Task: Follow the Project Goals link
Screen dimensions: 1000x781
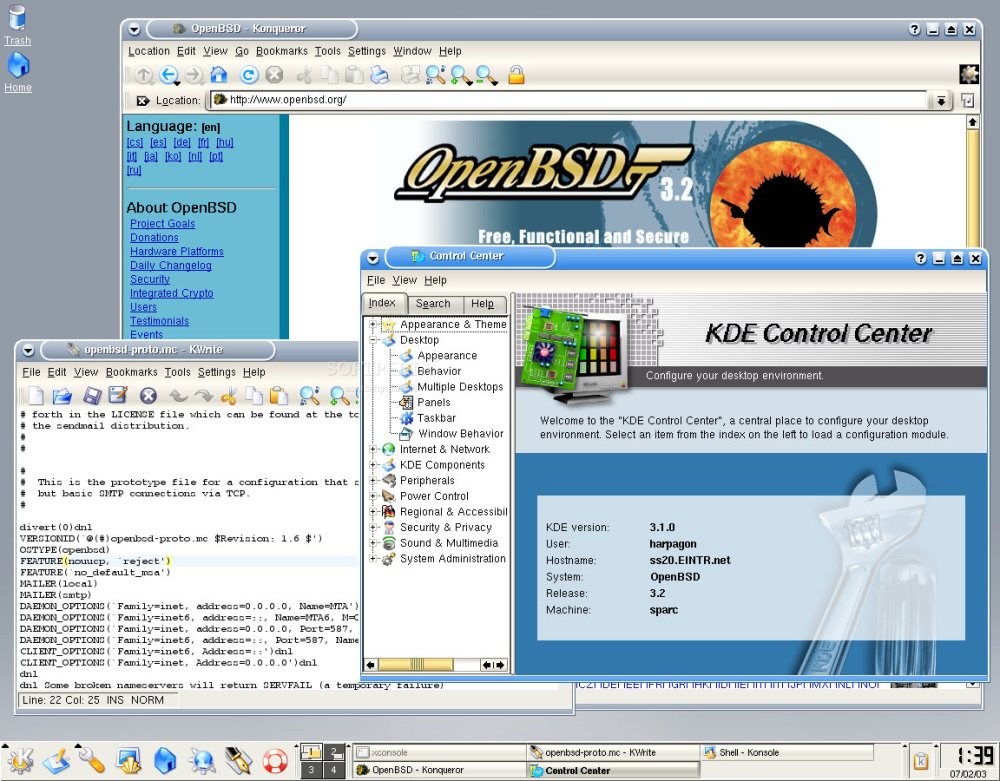Action: (x=162, y=224)
